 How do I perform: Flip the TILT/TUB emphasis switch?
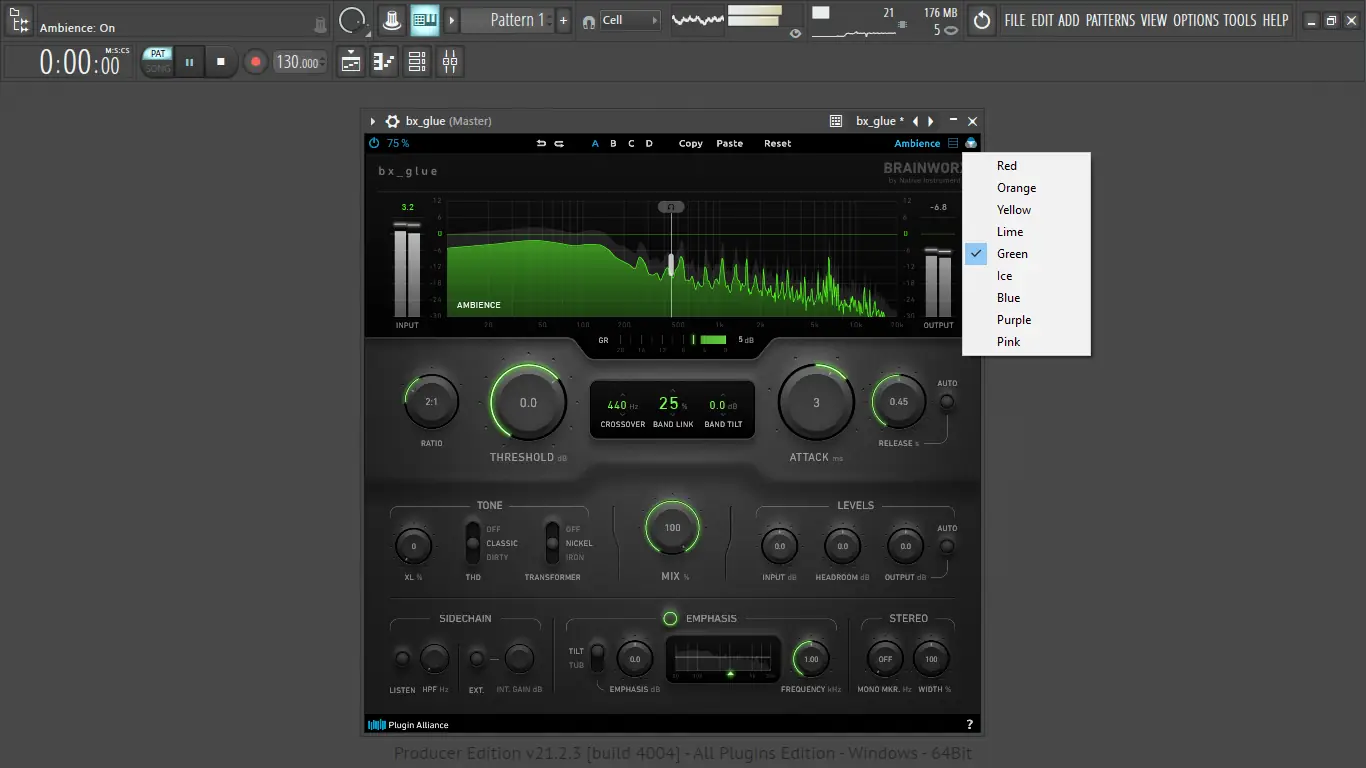[598, 657]
